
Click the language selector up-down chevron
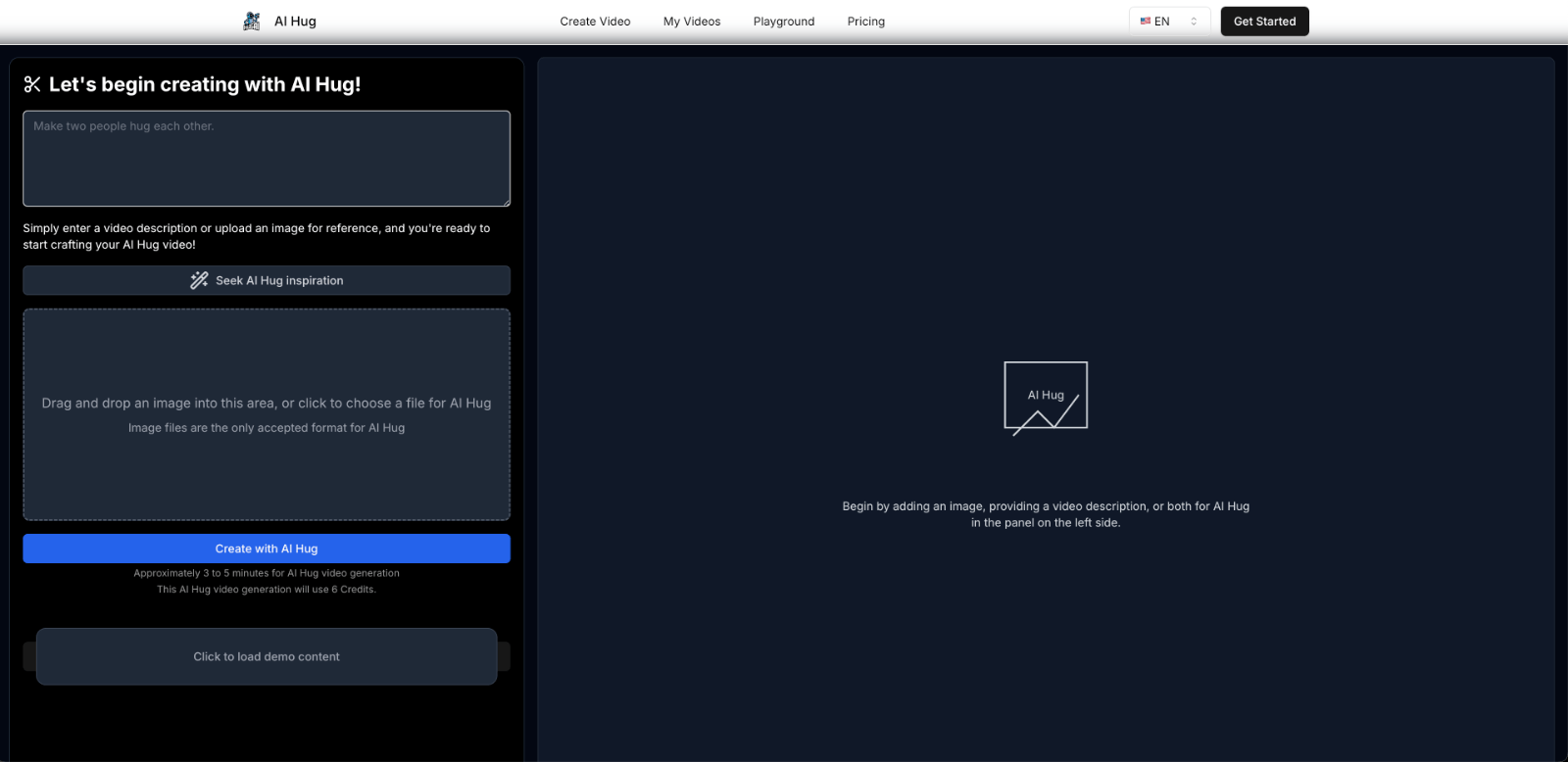[x=1194, y=22]
